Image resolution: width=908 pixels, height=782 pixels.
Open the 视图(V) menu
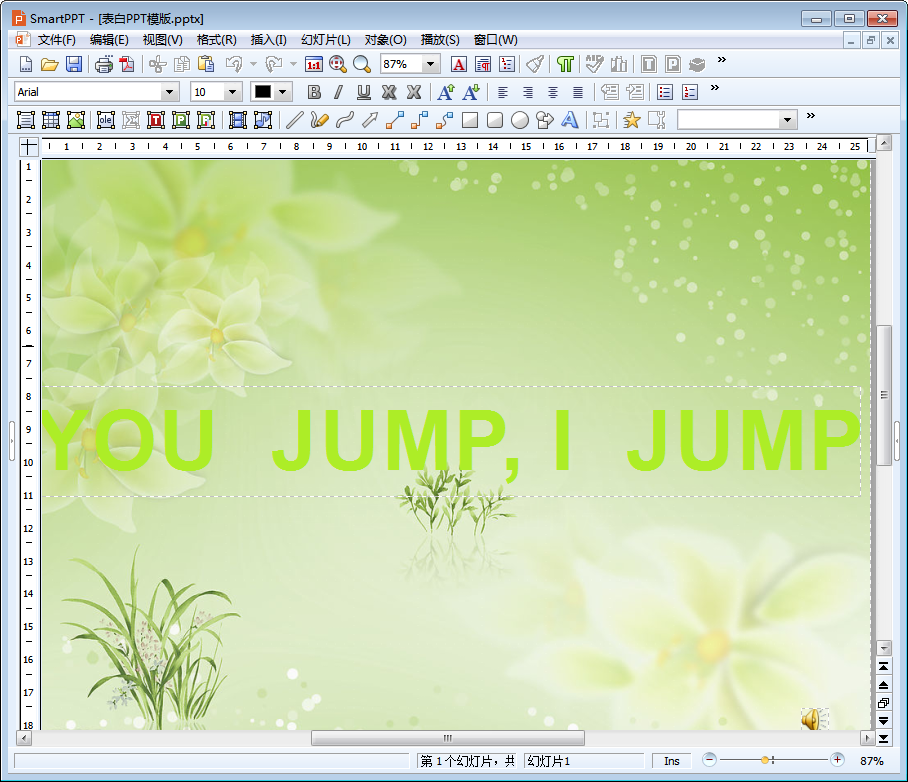162,40
